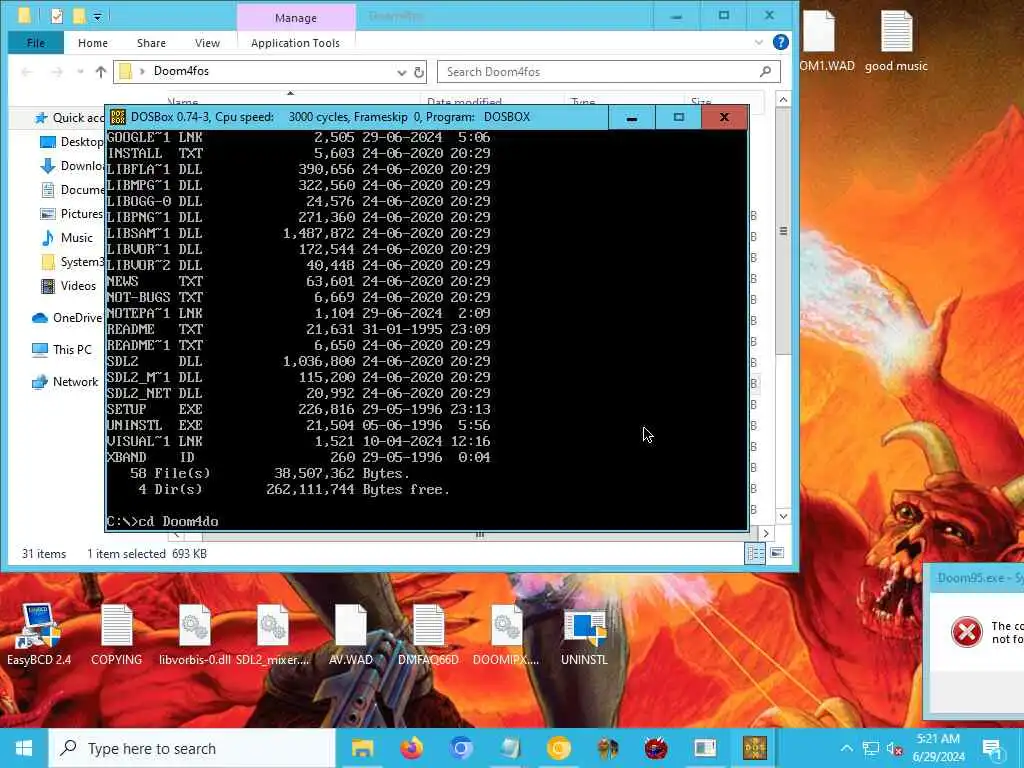Image resolution: width=1024 pixels, height=768 pixels.
Task: Select This PC in the navigation pane
Action: point(63,349)
